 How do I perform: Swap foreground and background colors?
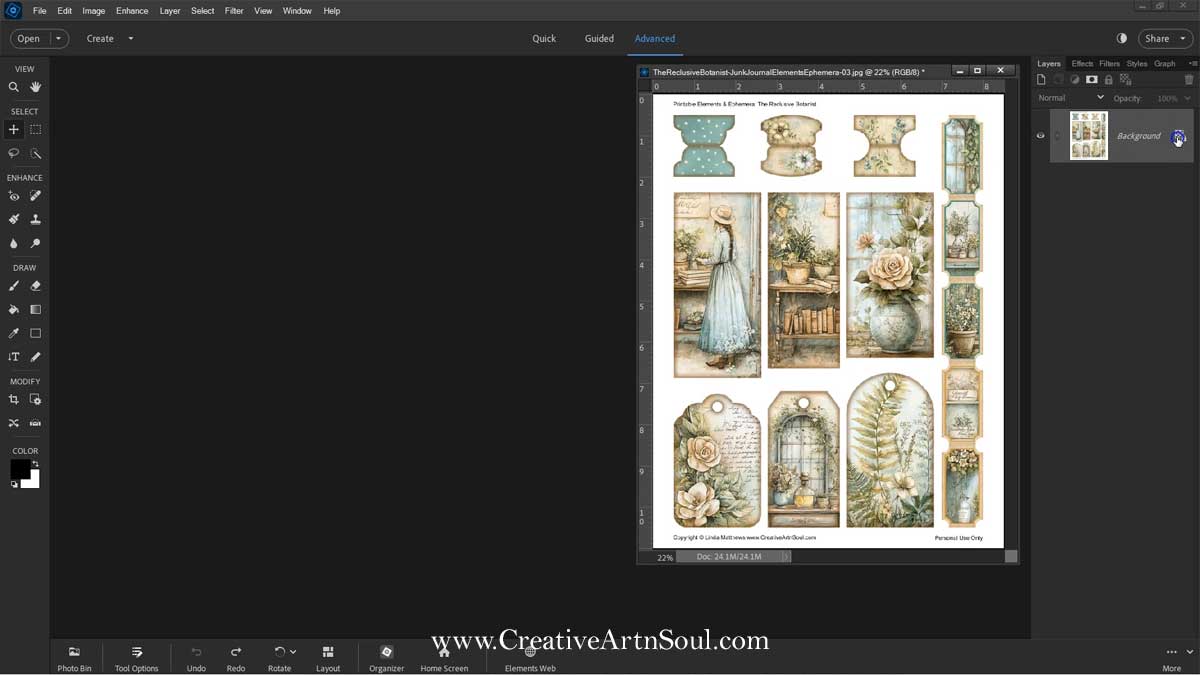pyautogui.click(x=35, y=464)
